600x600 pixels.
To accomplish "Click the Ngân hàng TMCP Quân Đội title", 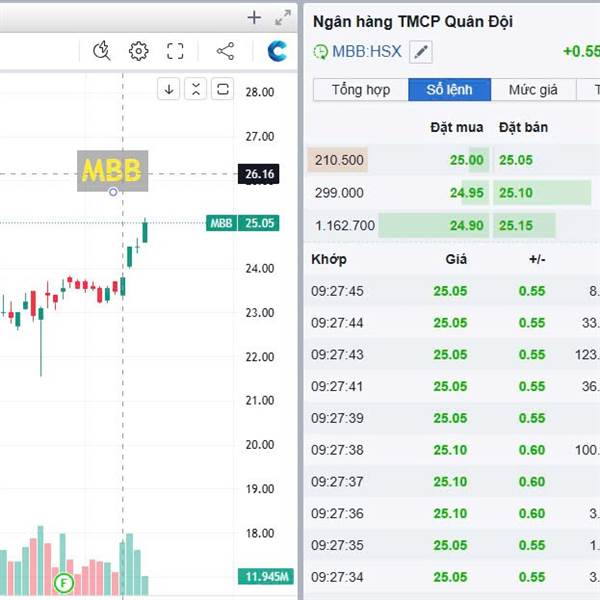I will coord(413,22).
